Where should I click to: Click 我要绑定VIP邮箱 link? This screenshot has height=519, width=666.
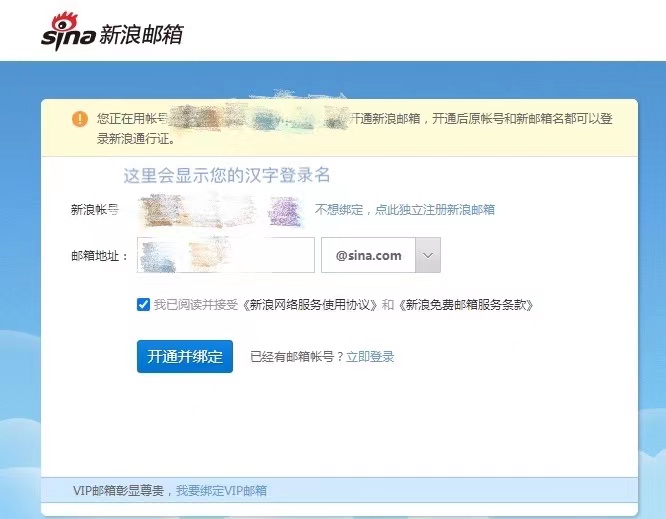[x=221, y=491]
